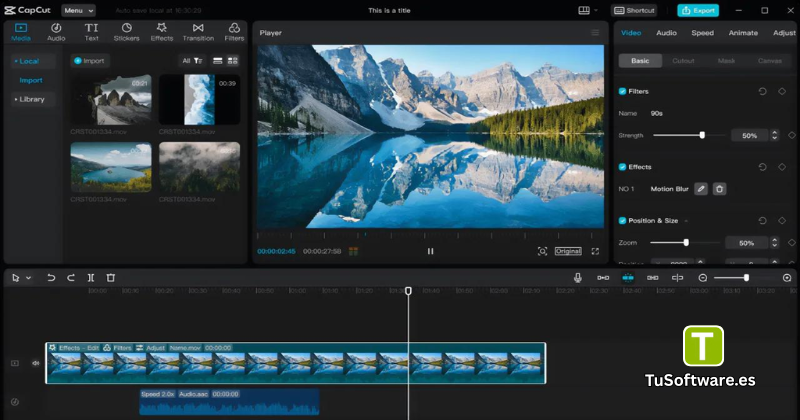Click the Original aspect ratio button
The width and height of the screenshot is (800, 420).
[x=568, y=251]
